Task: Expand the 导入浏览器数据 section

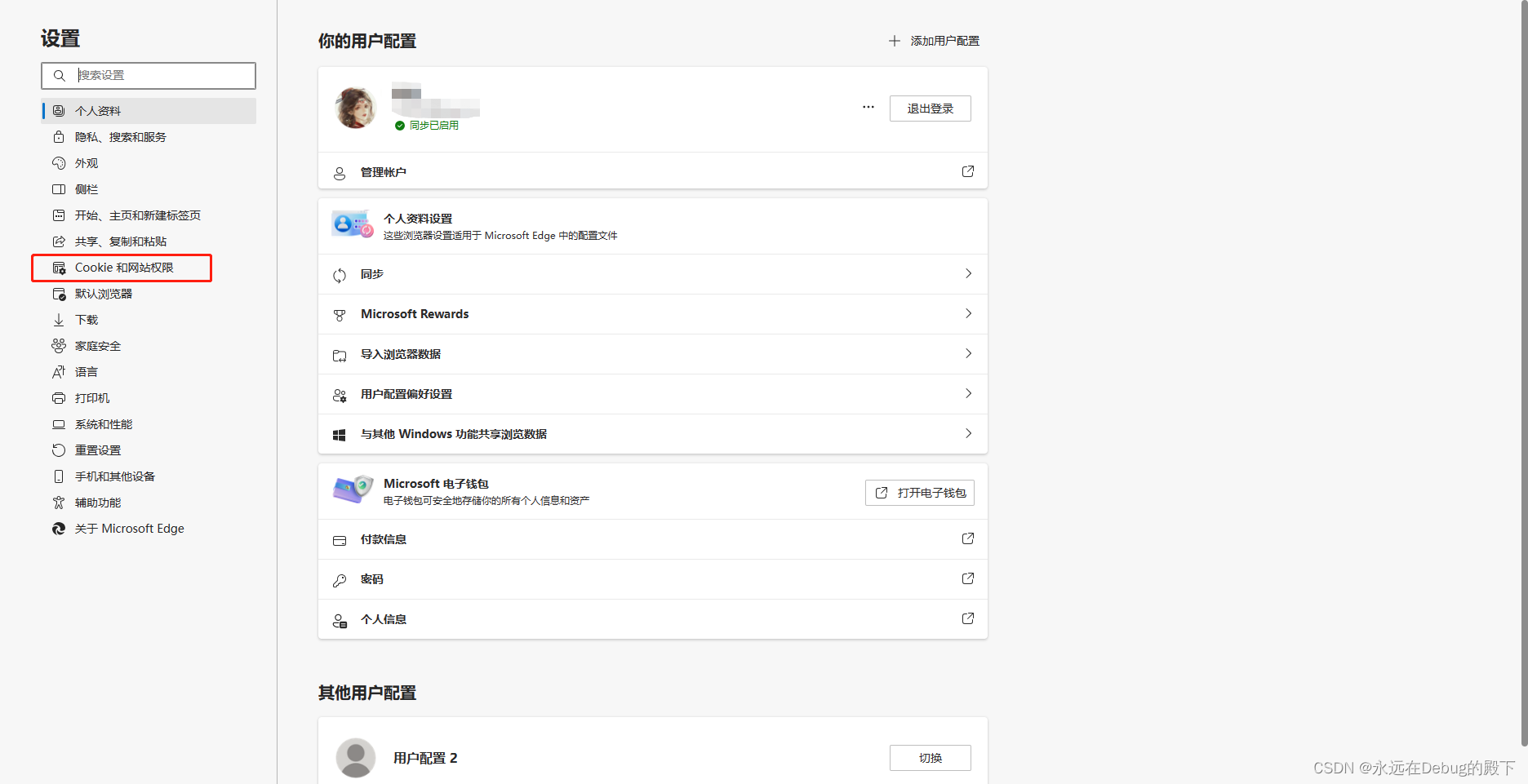Action: (x=967, y=354)
